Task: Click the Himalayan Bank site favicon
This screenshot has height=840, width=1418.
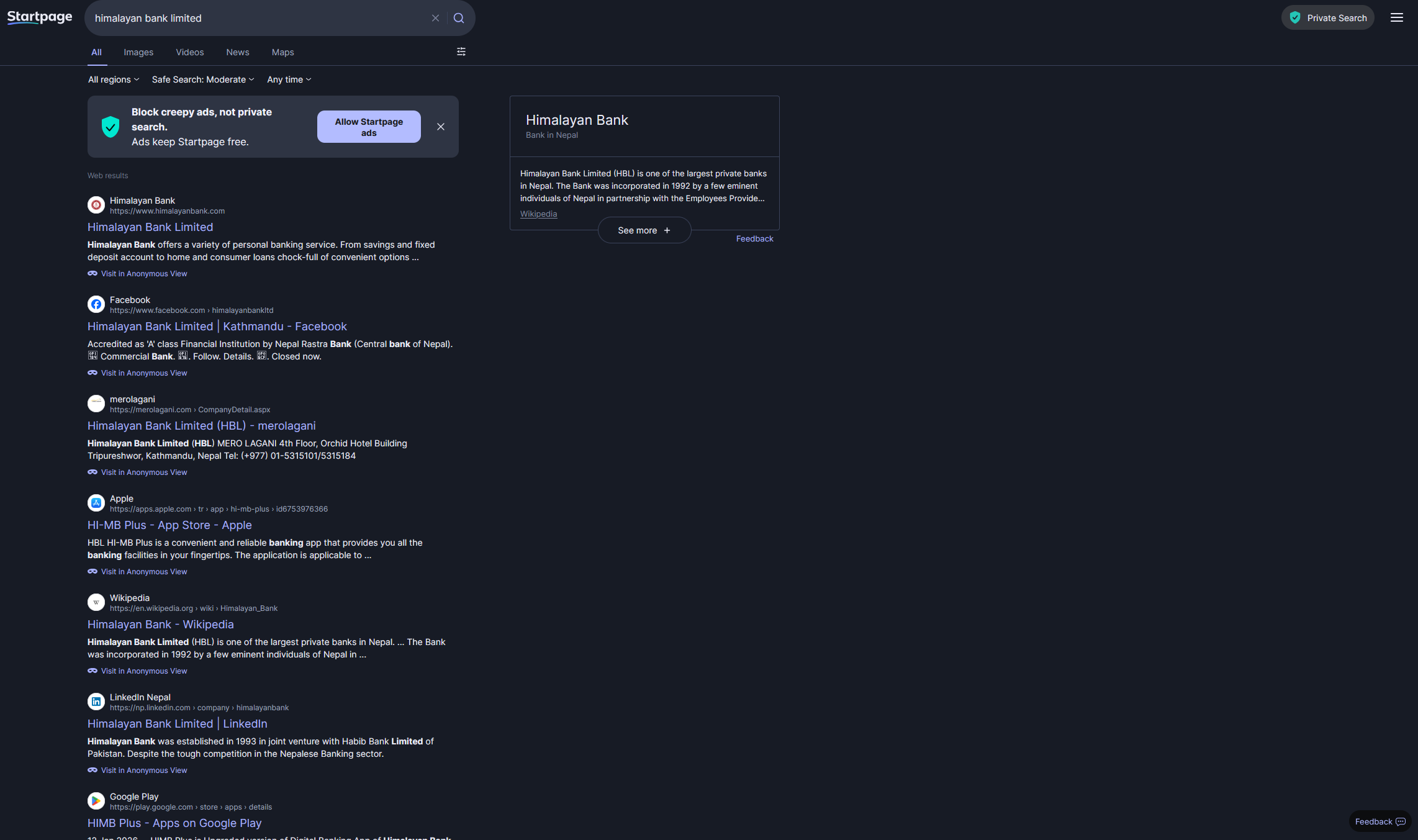Action: pos(96,205)
